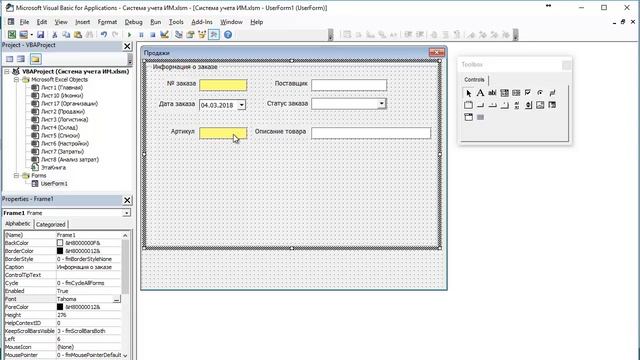
Task: Click the Paste toolbar icon
Action: click(x=78, y=35)
